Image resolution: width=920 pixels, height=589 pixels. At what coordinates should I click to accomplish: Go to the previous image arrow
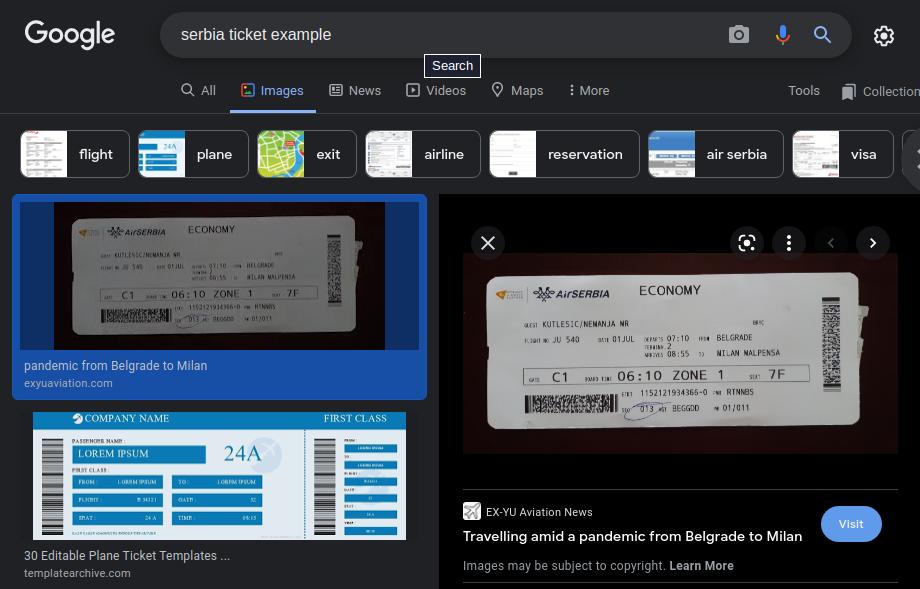point(831,243)
